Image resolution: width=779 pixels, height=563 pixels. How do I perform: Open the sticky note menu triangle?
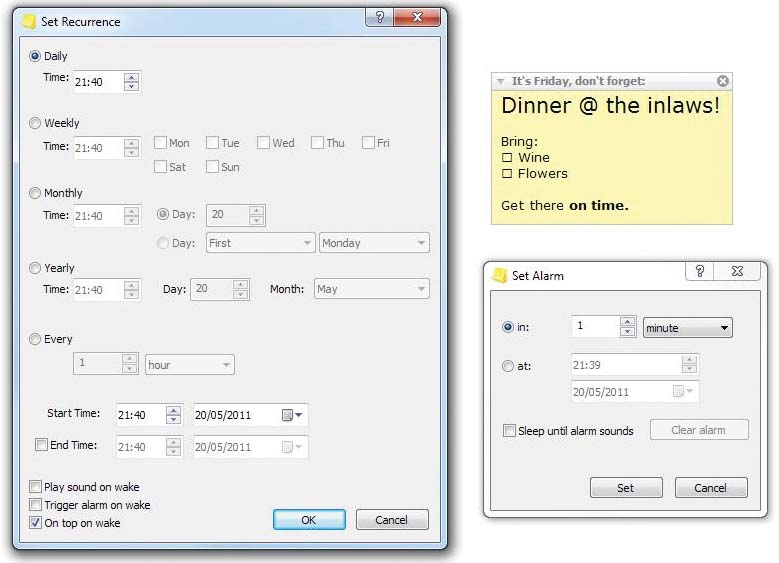click(x=501, y=81)
